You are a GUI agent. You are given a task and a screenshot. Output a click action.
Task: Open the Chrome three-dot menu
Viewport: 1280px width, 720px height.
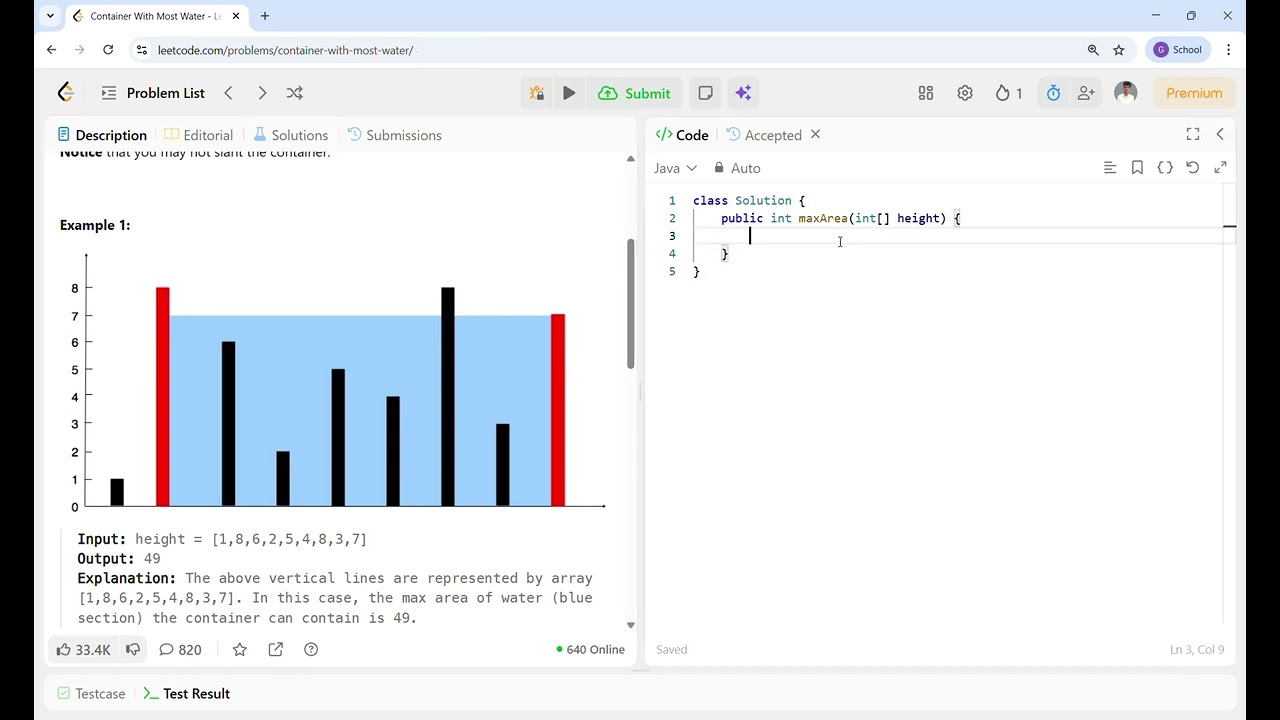pos(1228,50)
